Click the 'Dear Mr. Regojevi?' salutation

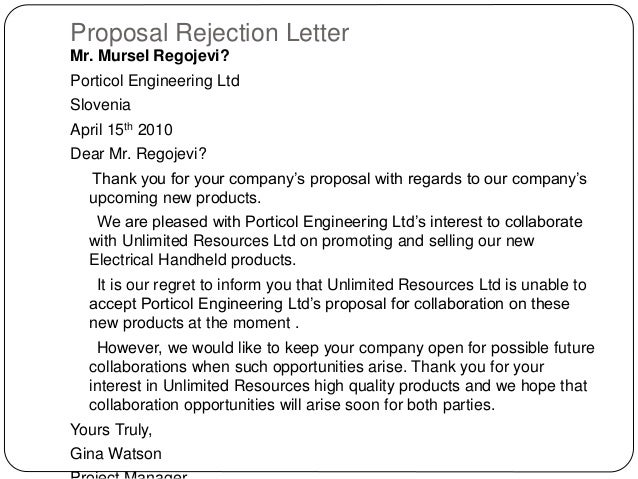coord(138,154)
